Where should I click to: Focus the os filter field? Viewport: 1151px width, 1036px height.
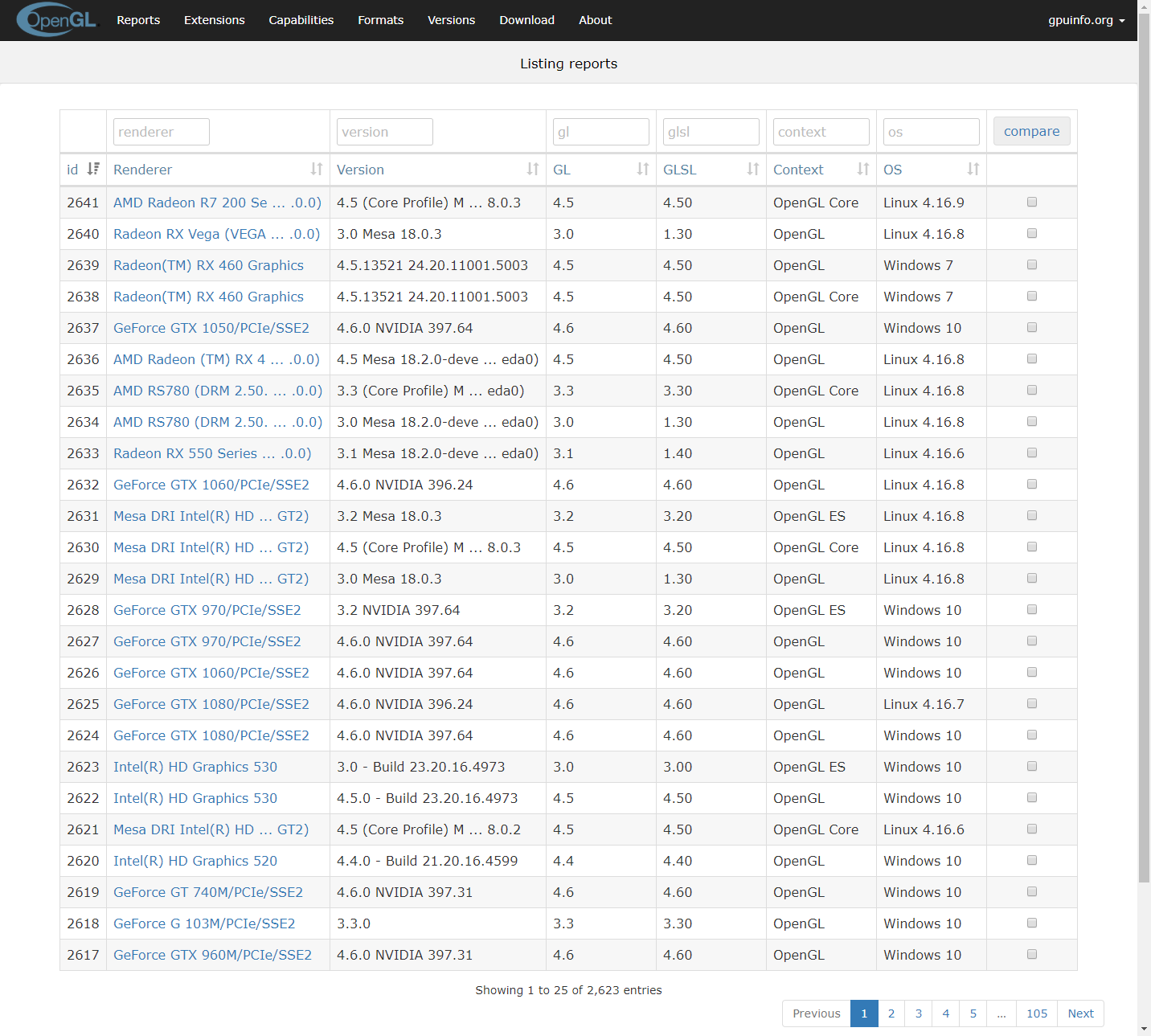(x=932, y=132)
